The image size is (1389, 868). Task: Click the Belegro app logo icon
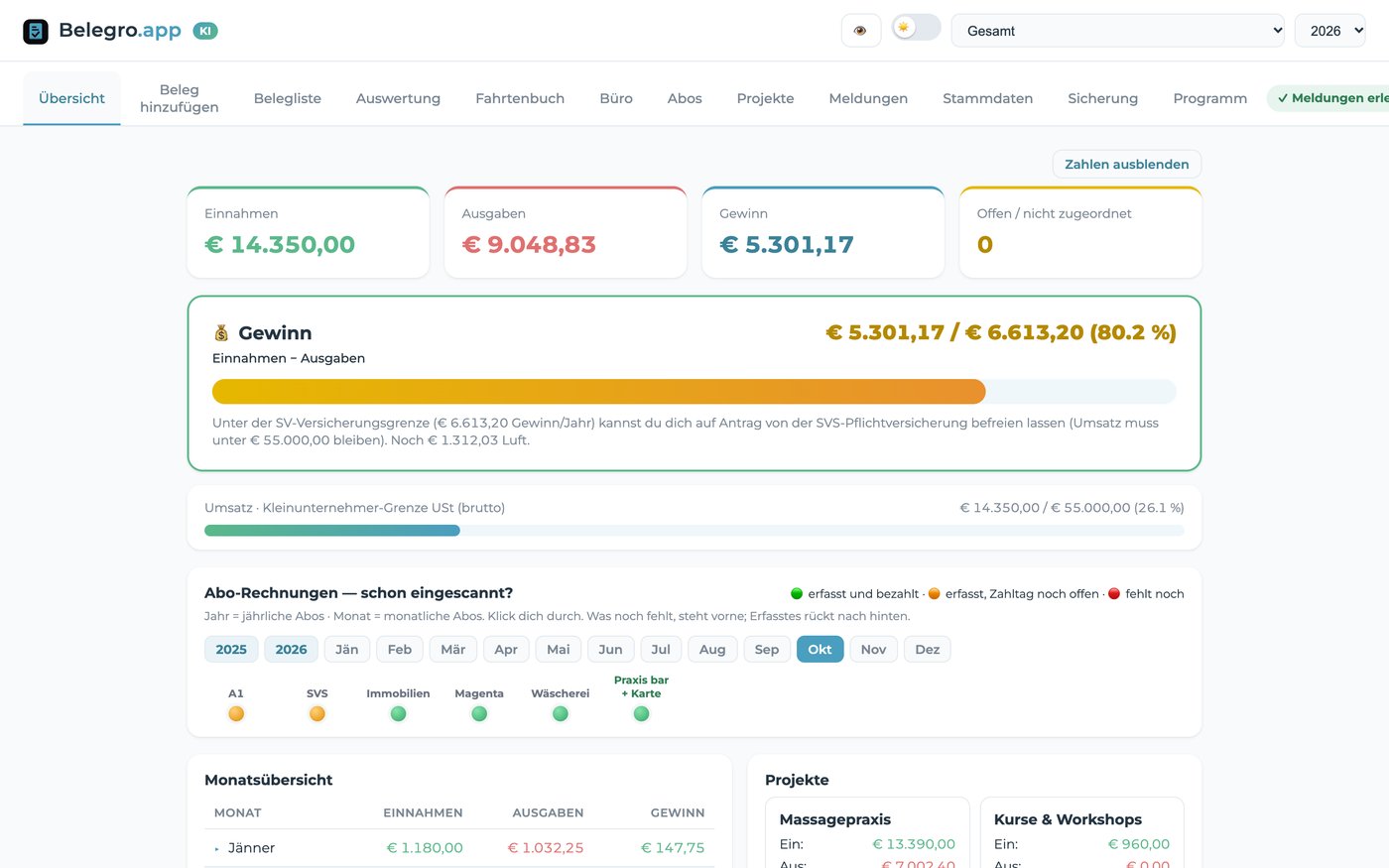tap(36, 31)
